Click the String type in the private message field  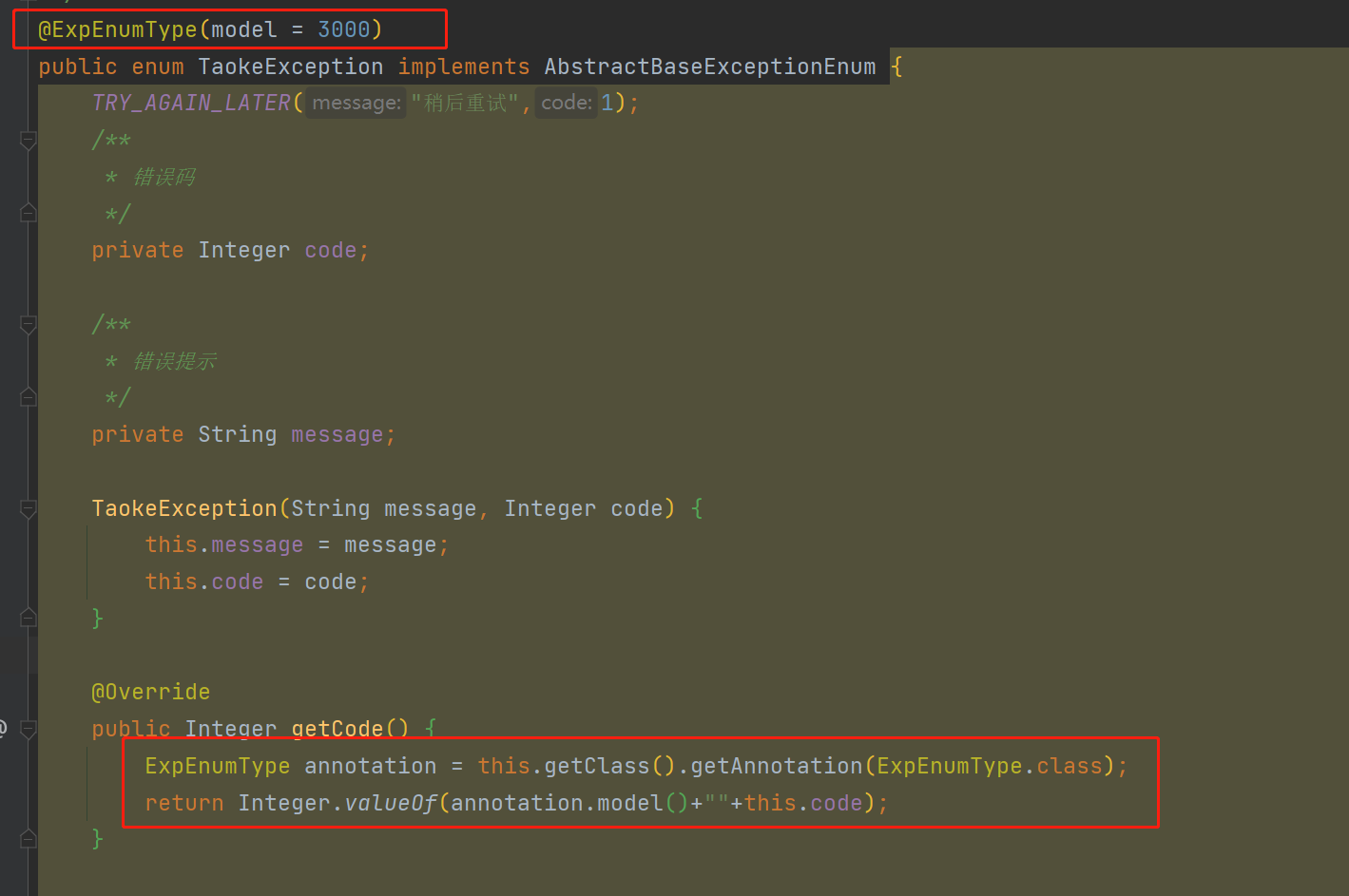coord(238,434)
